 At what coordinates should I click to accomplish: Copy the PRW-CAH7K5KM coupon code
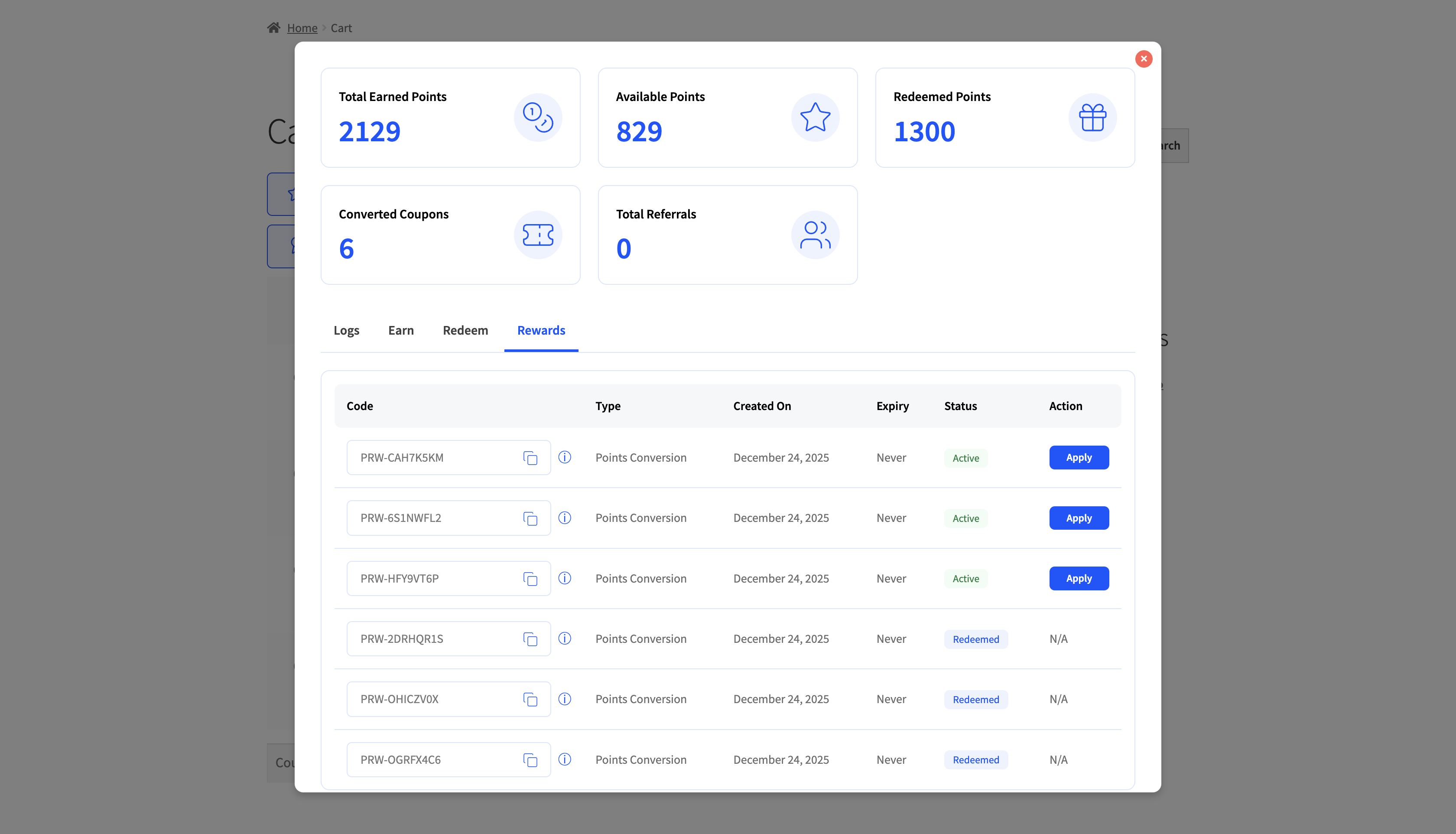pos(530,458)
